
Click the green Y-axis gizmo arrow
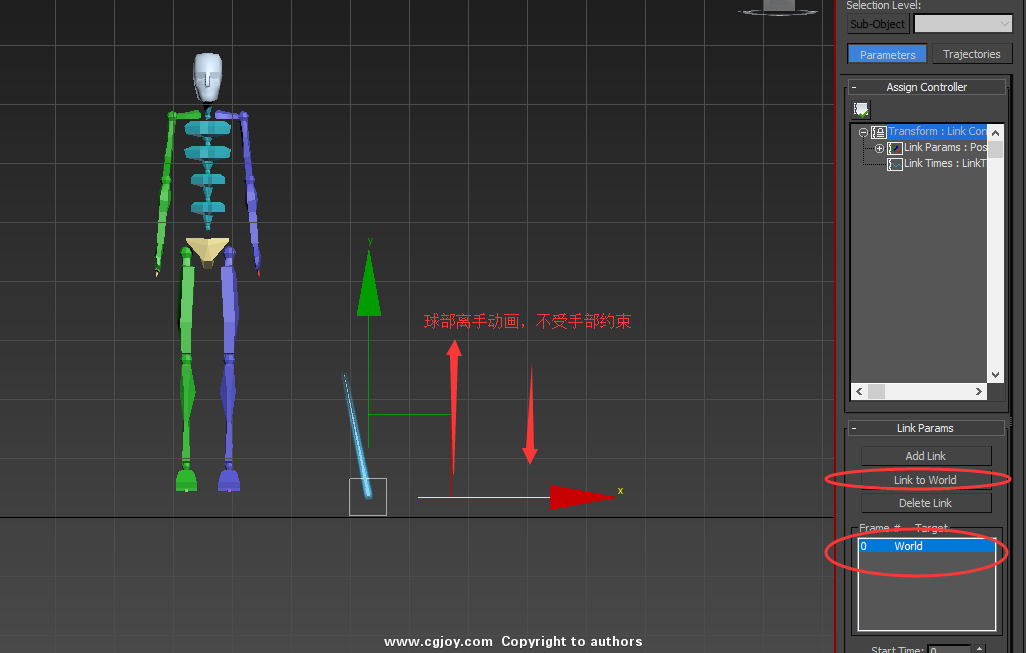point(369,283)
